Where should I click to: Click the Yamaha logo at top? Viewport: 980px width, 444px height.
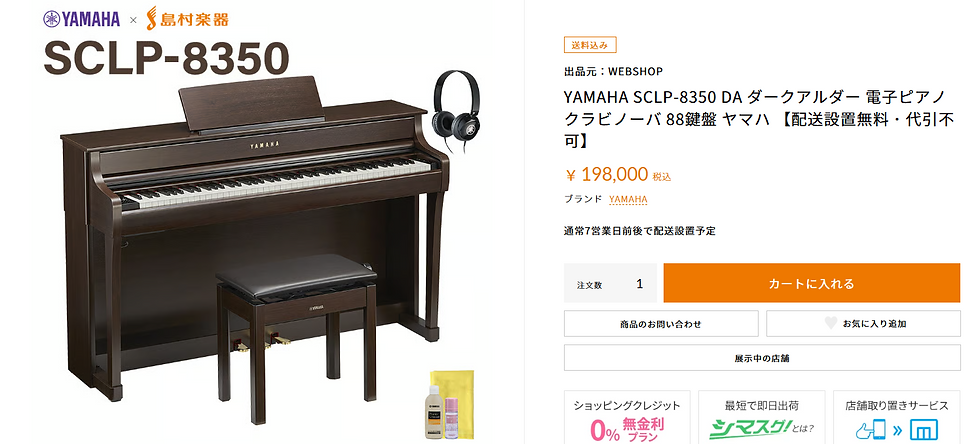(81, 19)
